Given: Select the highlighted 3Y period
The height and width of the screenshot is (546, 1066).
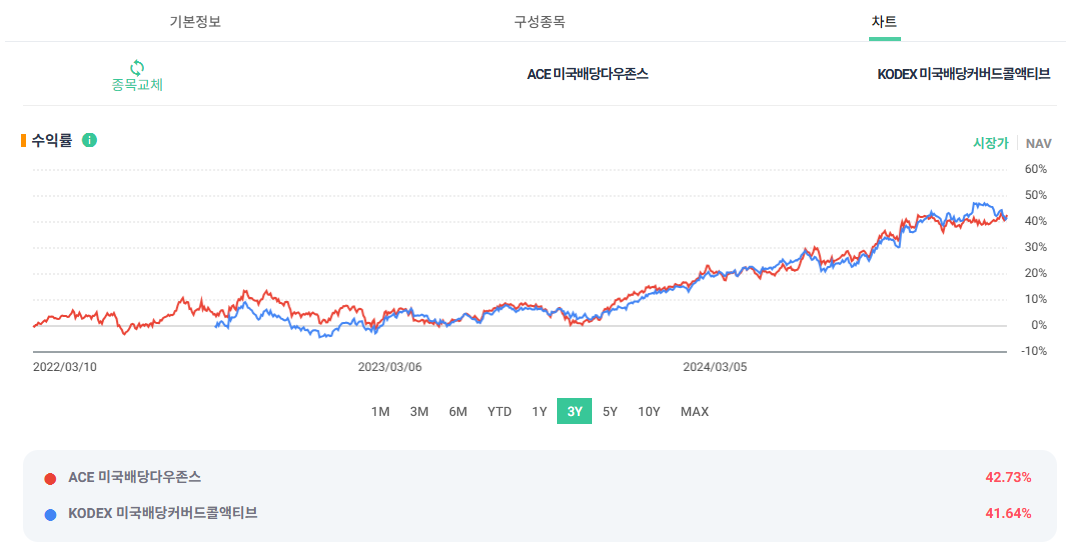Looking at the screenshot, I should coord(574,411).
